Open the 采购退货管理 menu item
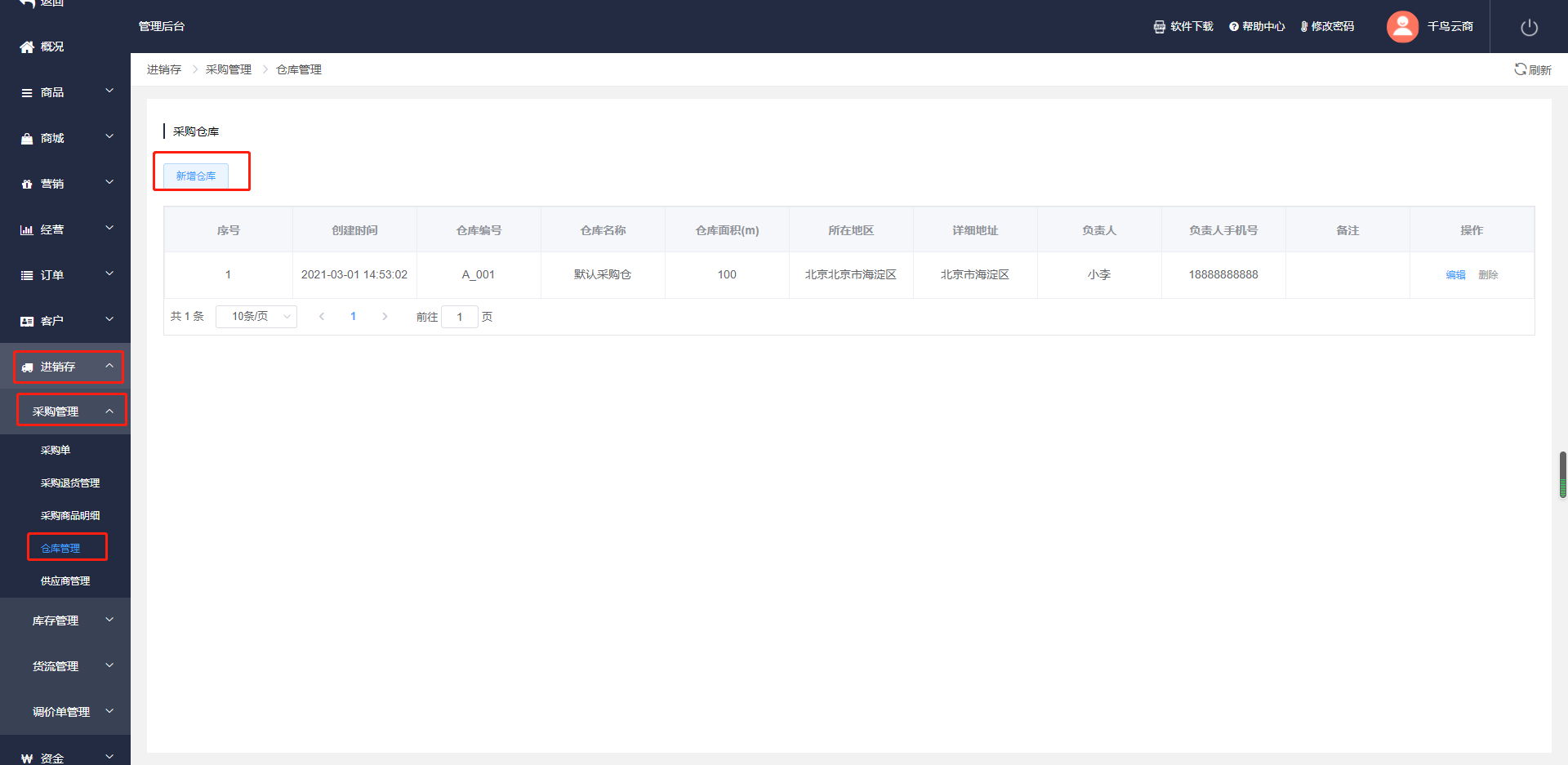Viewport: 1568px width, 765px height. pos(70,483)
